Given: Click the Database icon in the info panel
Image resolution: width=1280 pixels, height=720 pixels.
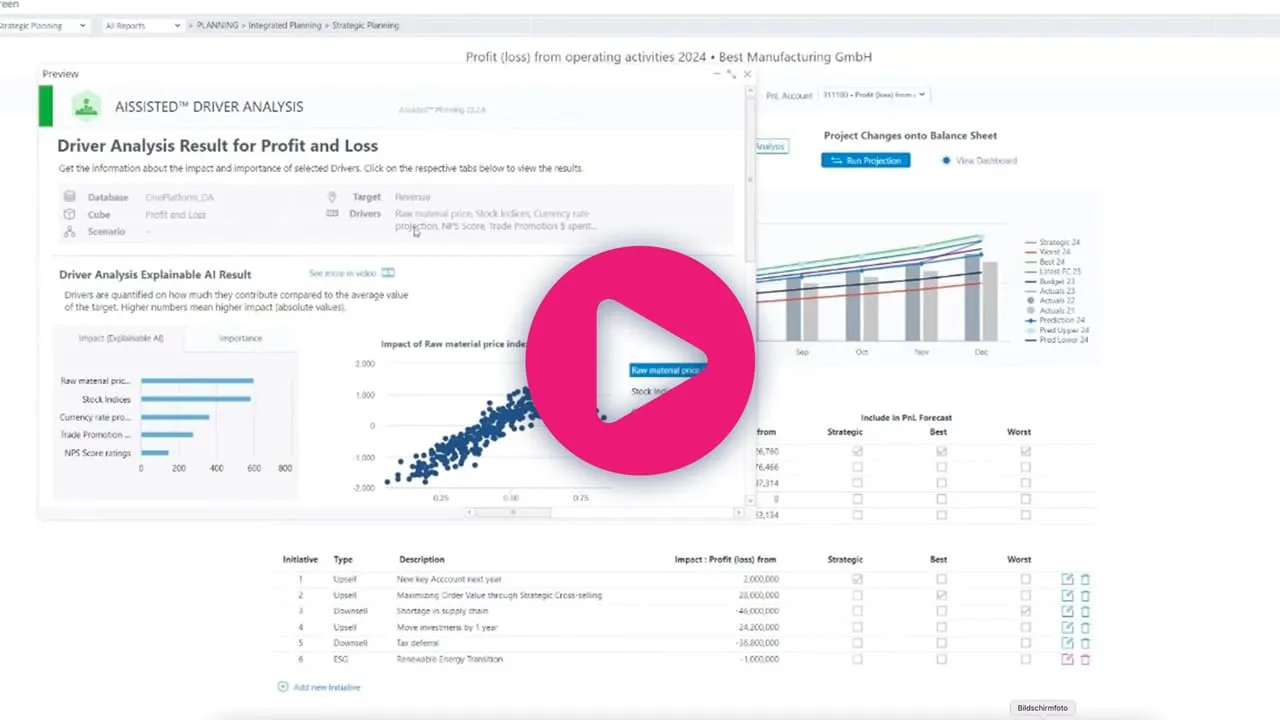Looking at the screenshot, I should [69, 197].
